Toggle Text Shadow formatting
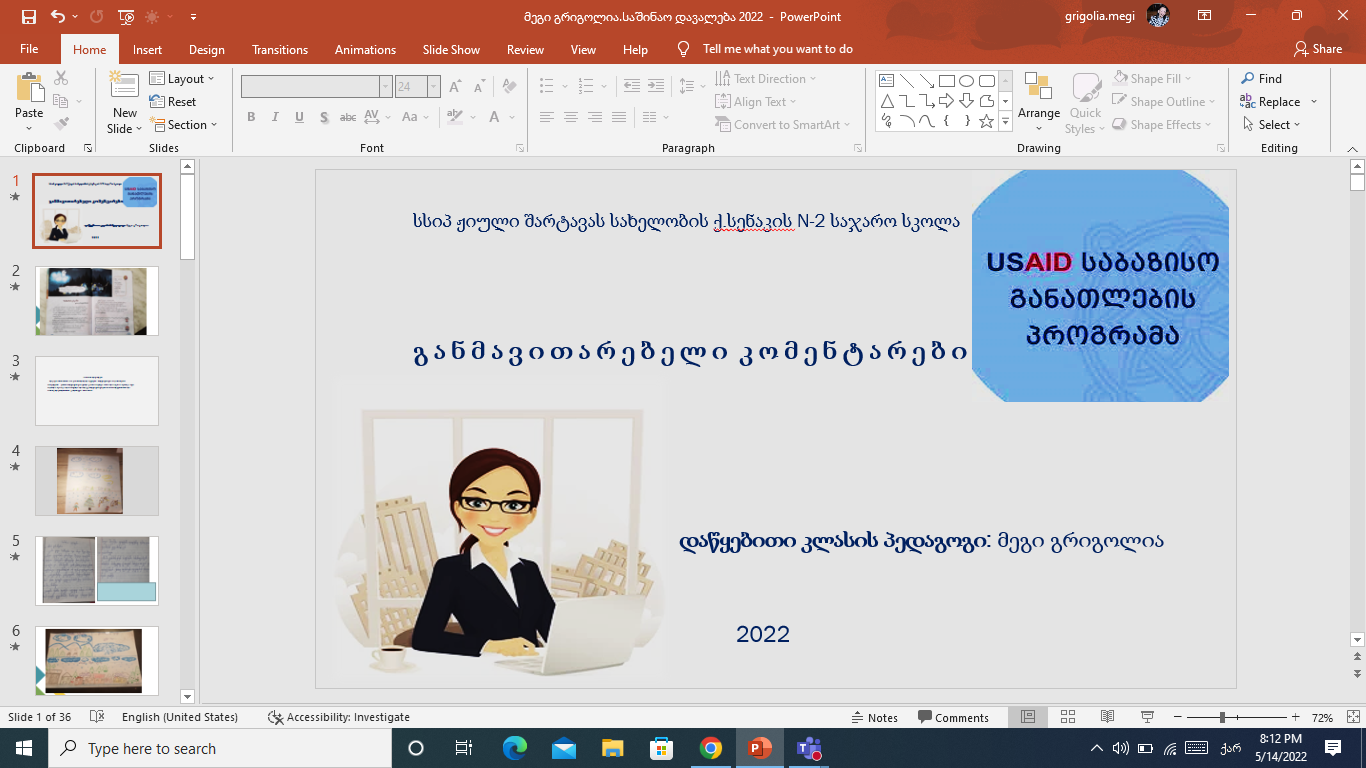1366x768 pixels. pyautogui.click(x=323, y=117)
